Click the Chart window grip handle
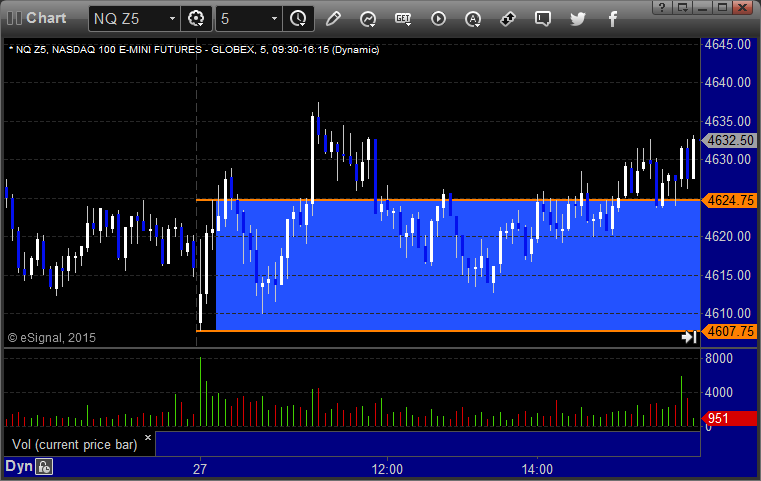761x481 pixels. [x=15, y=18]
